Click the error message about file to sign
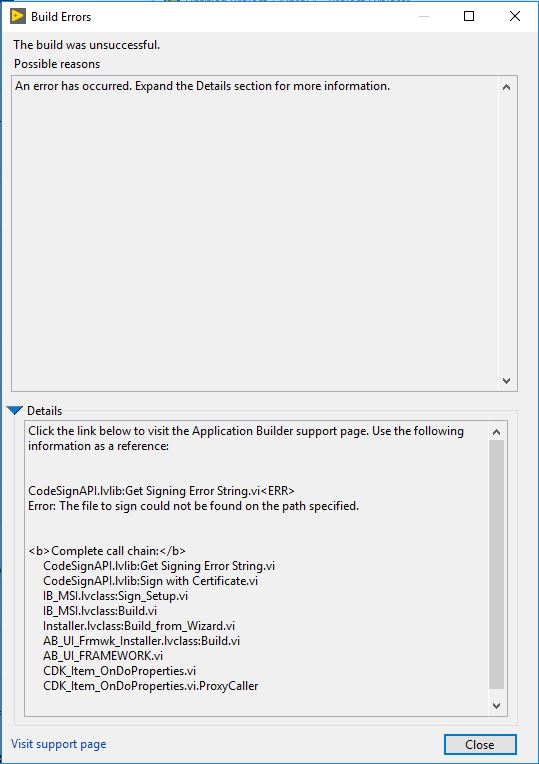Image resolution: width=539 pixels, height=764 pixels. (x=193, y=506)
